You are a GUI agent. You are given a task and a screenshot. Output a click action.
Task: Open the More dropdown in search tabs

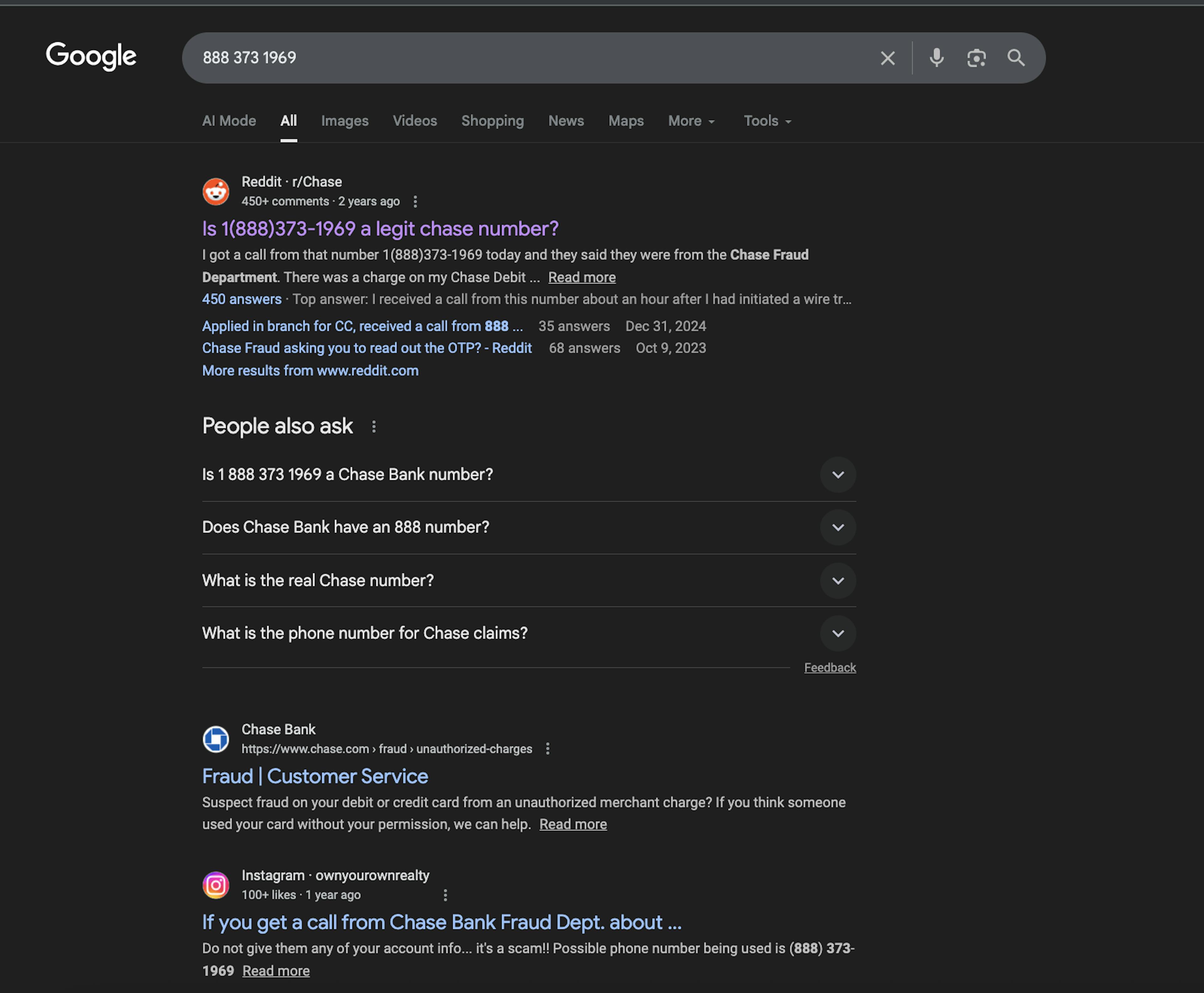pyautogui.click(x=691, y=121)
